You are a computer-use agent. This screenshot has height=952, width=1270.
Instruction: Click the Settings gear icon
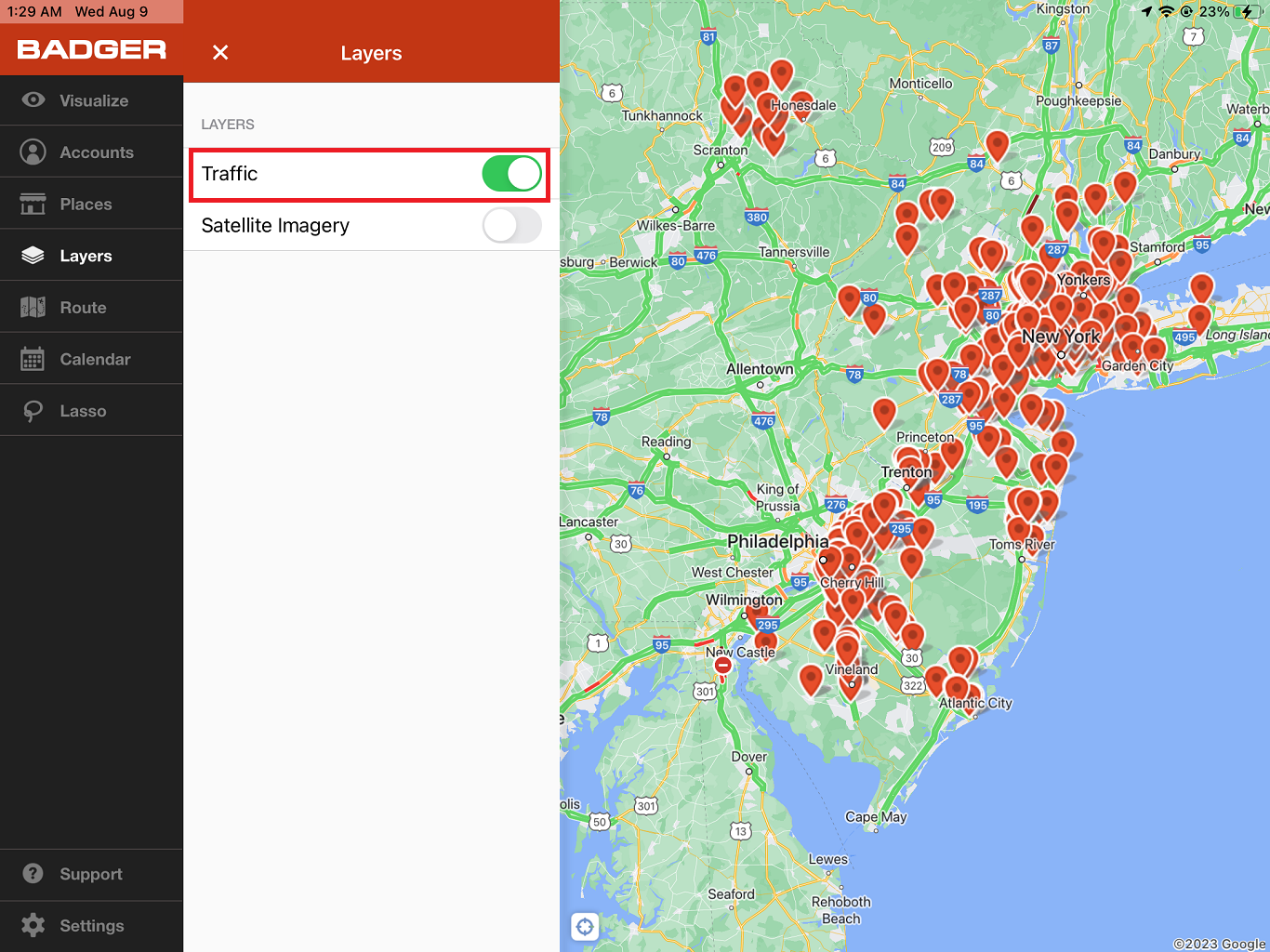33,925
